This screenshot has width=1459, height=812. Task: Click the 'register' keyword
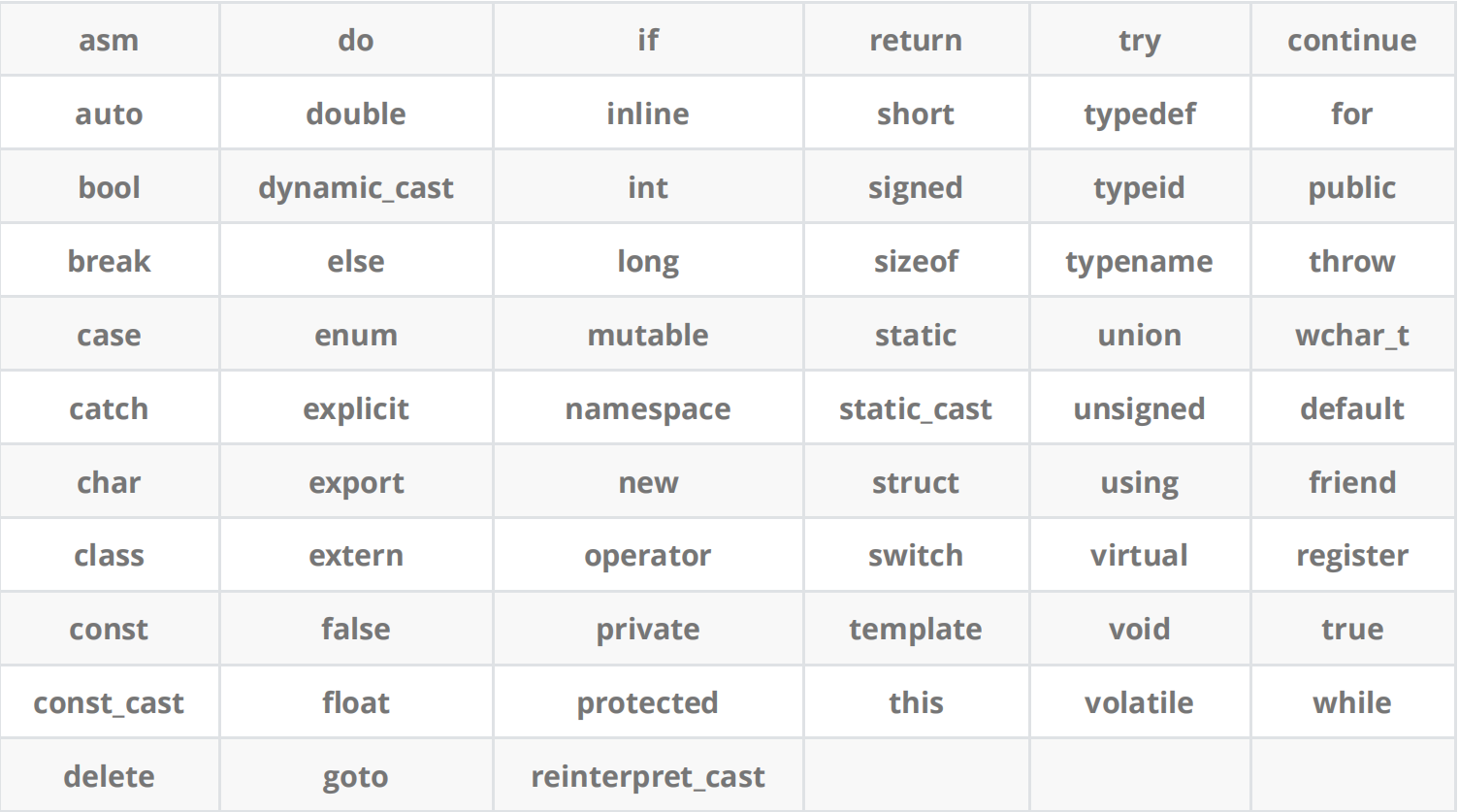click(x=1352, y=556)
